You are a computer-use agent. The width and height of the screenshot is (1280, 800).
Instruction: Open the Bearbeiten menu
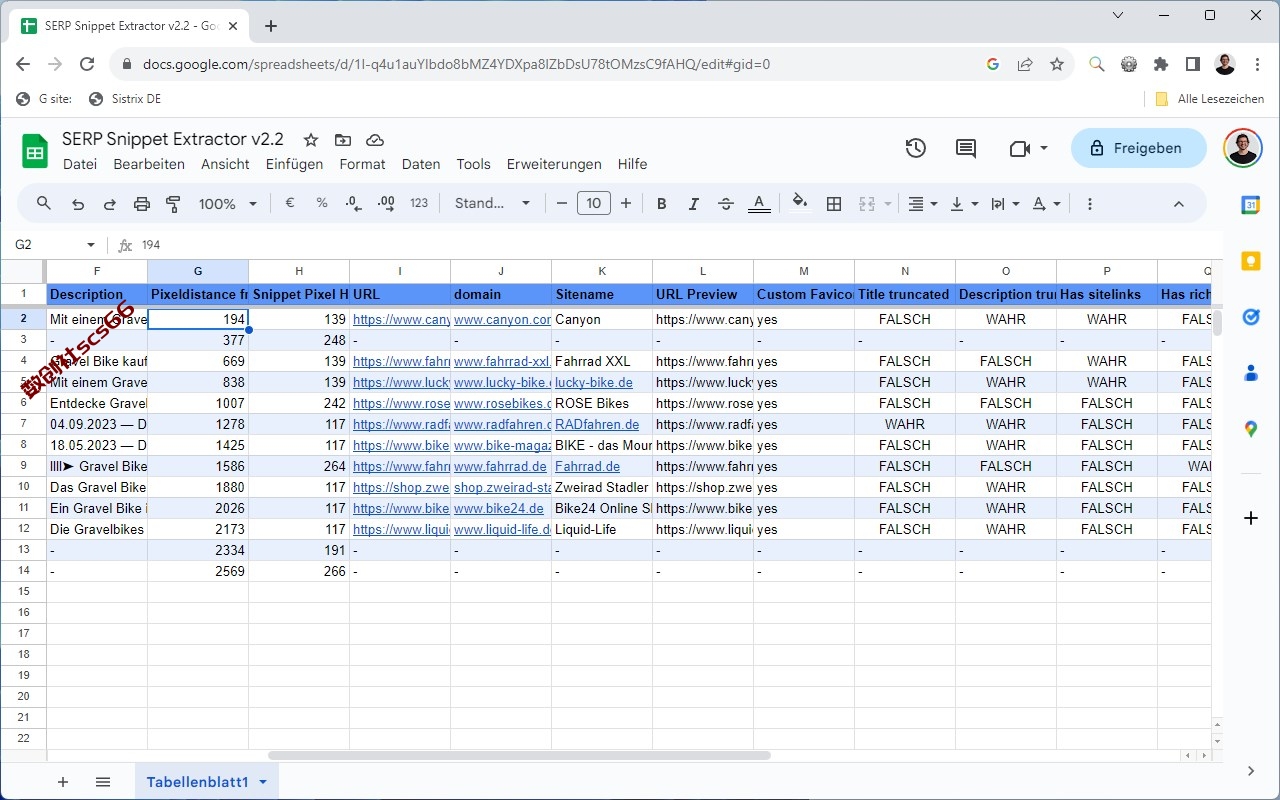click(149, 164)
